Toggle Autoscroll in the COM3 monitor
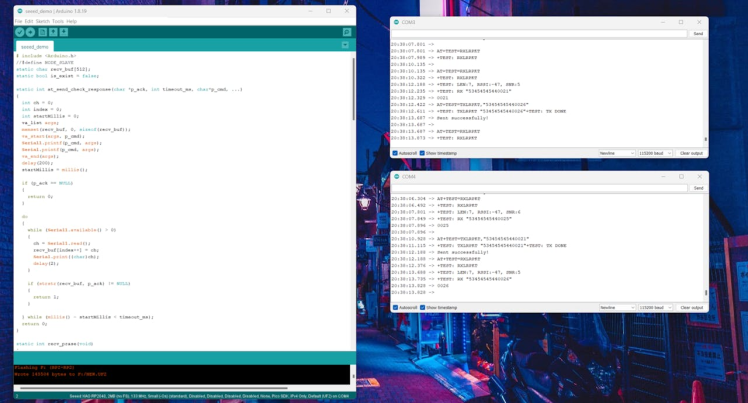Screen dimensions: 748x403 [x=395, y=153]
